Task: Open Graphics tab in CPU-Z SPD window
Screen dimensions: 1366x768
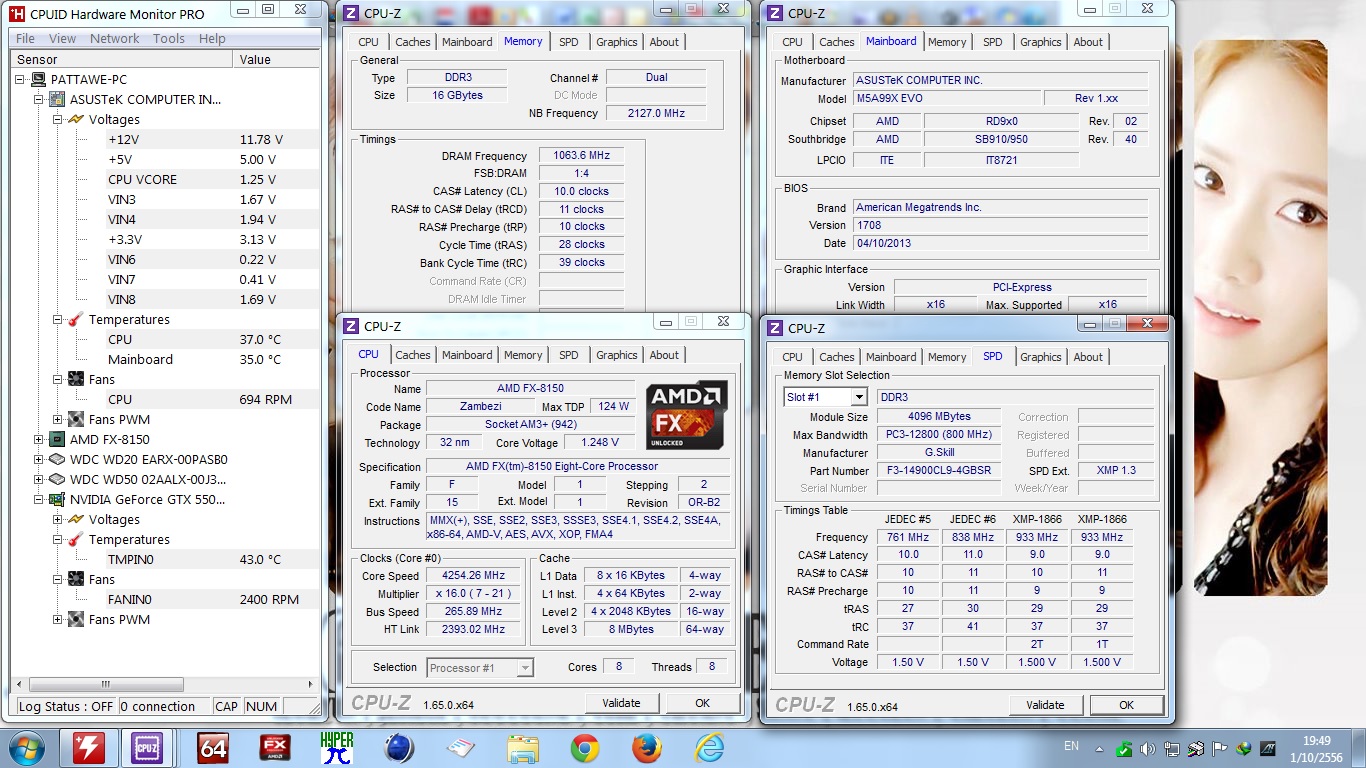Action: 1041,357
